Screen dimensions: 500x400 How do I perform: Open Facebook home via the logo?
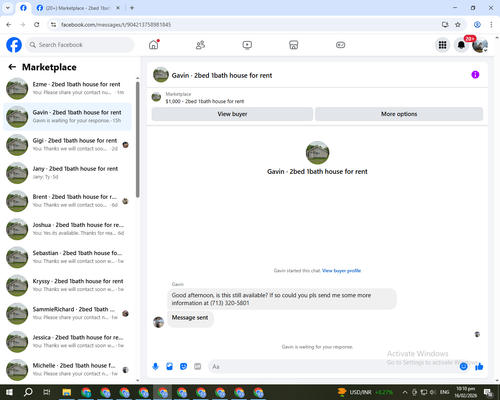tap(14, 45)
